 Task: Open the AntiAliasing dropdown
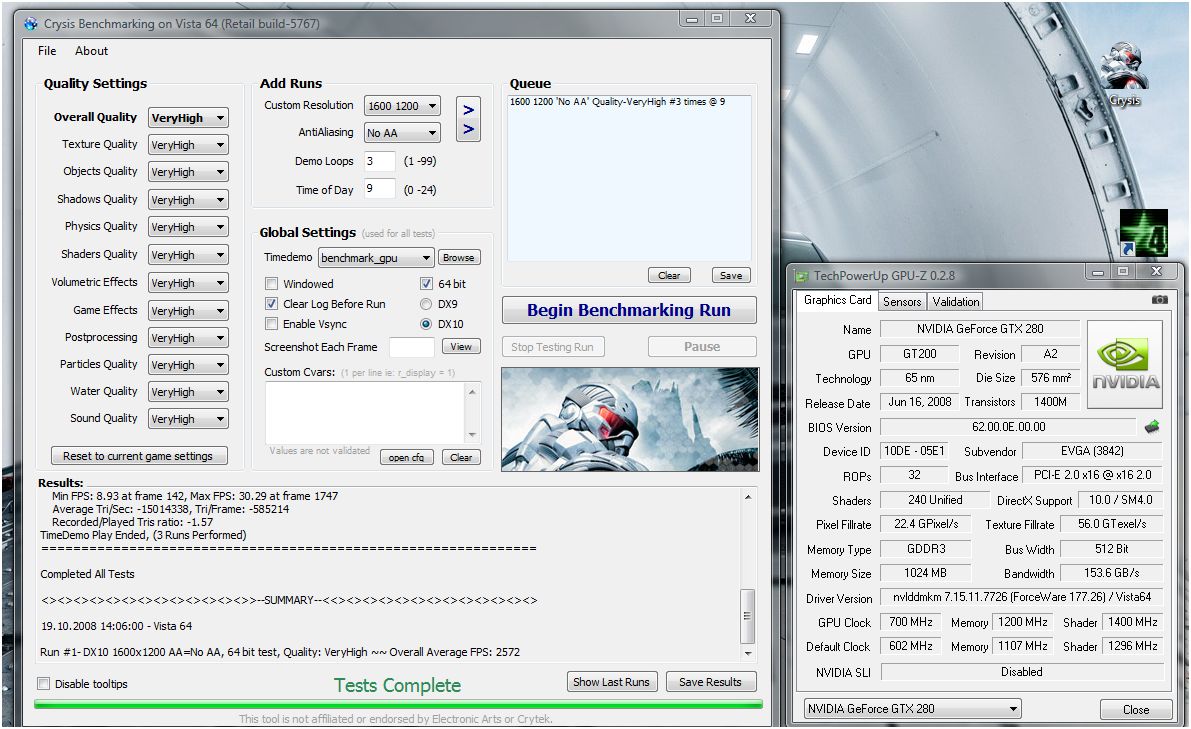(x=402, y=133)
